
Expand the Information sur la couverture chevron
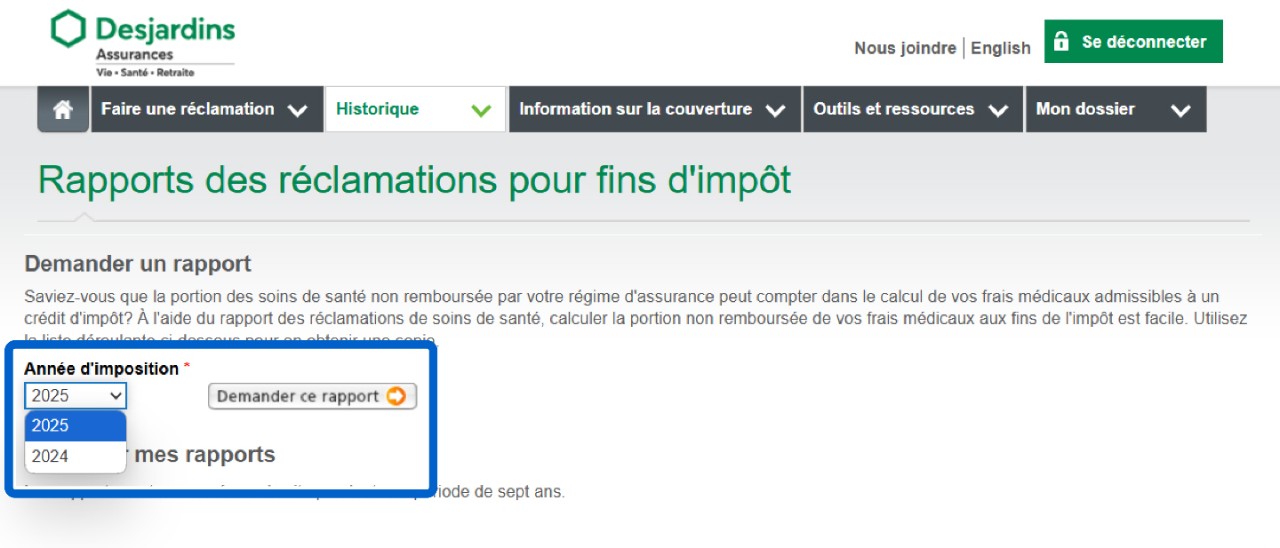[x=775, y=111]
